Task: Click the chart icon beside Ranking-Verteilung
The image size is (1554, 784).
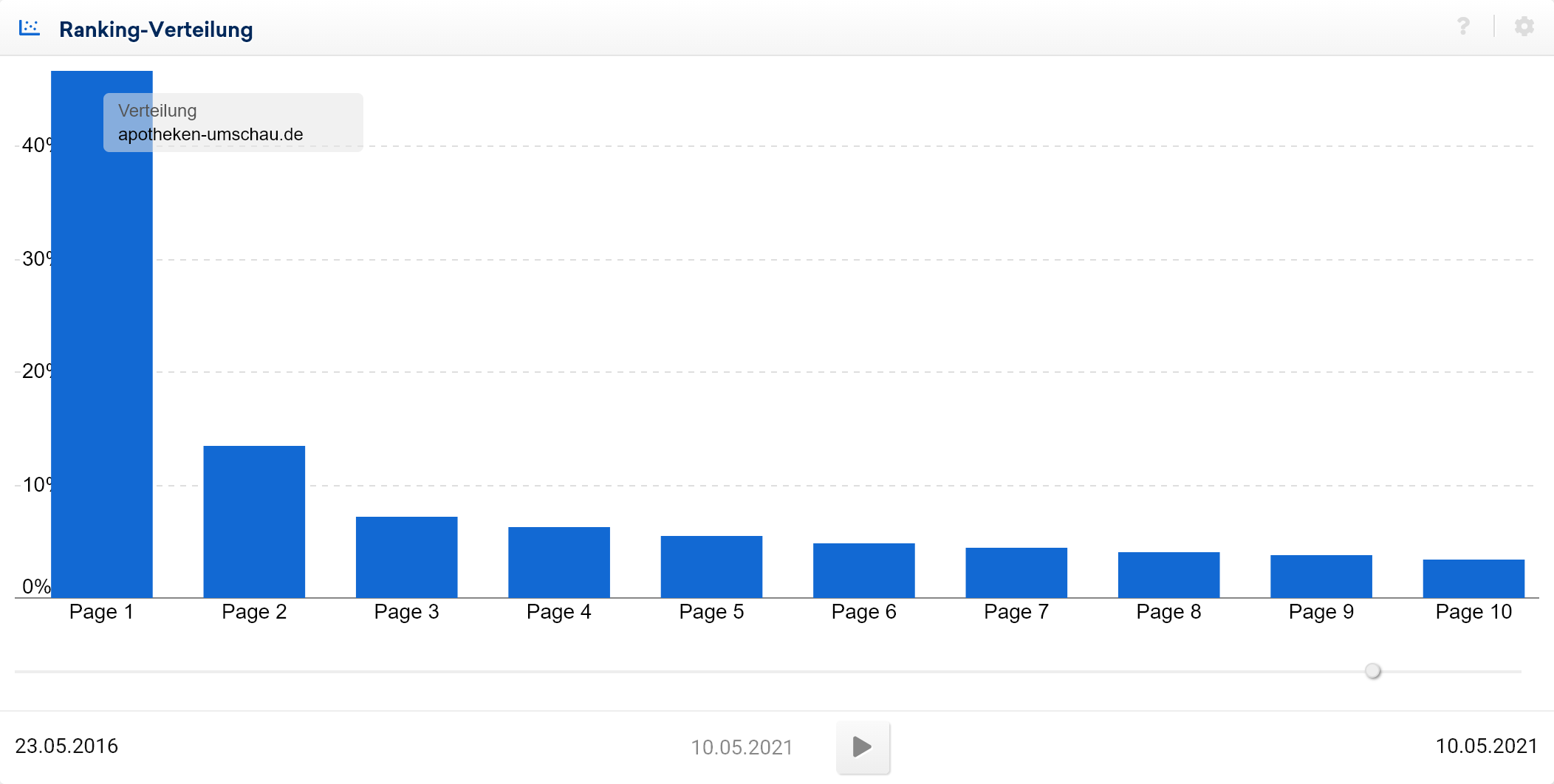Action: tap(30, 28)
